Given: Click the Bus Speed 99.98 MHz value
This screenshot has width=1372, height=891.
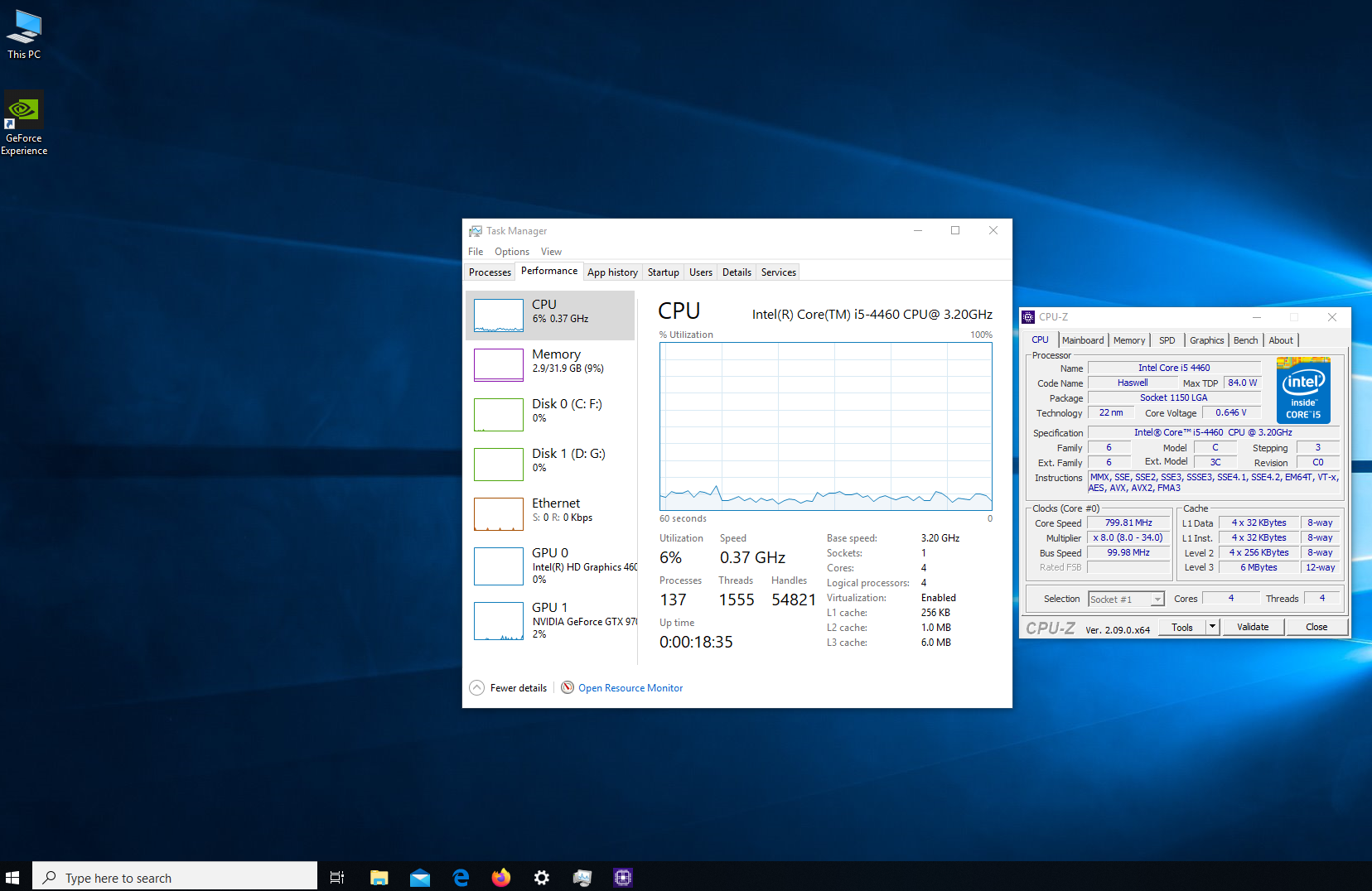Looking at the screenshot, I should (x=1128, y=552).
